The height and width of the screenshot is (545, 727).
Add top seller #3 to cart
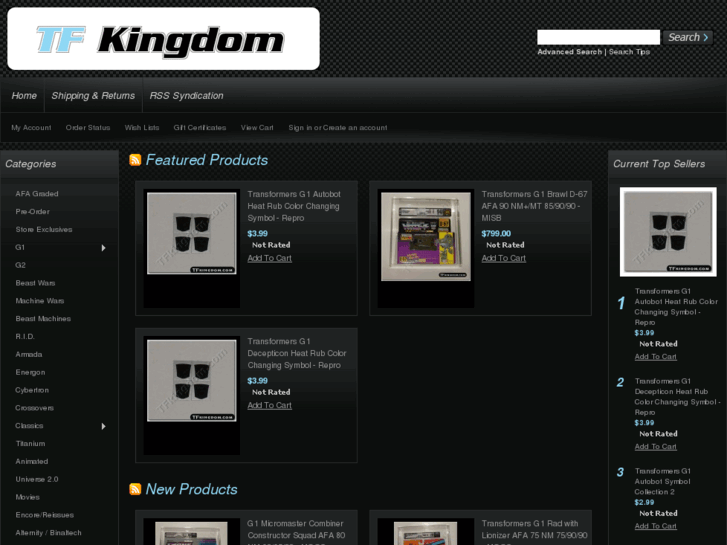point(656,526)
